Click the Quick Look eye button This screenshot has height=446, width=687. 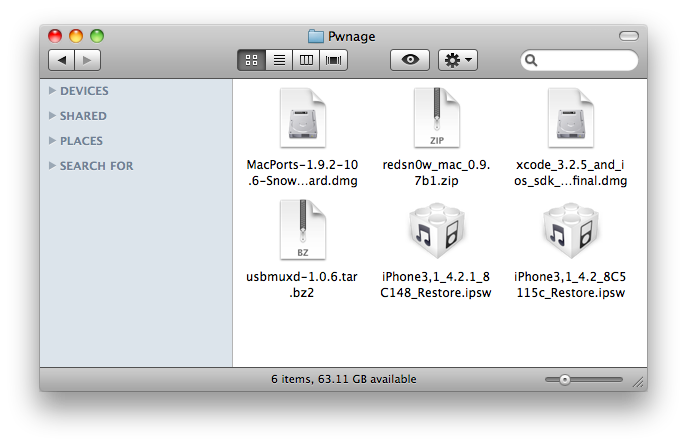(x=410, y=60)
